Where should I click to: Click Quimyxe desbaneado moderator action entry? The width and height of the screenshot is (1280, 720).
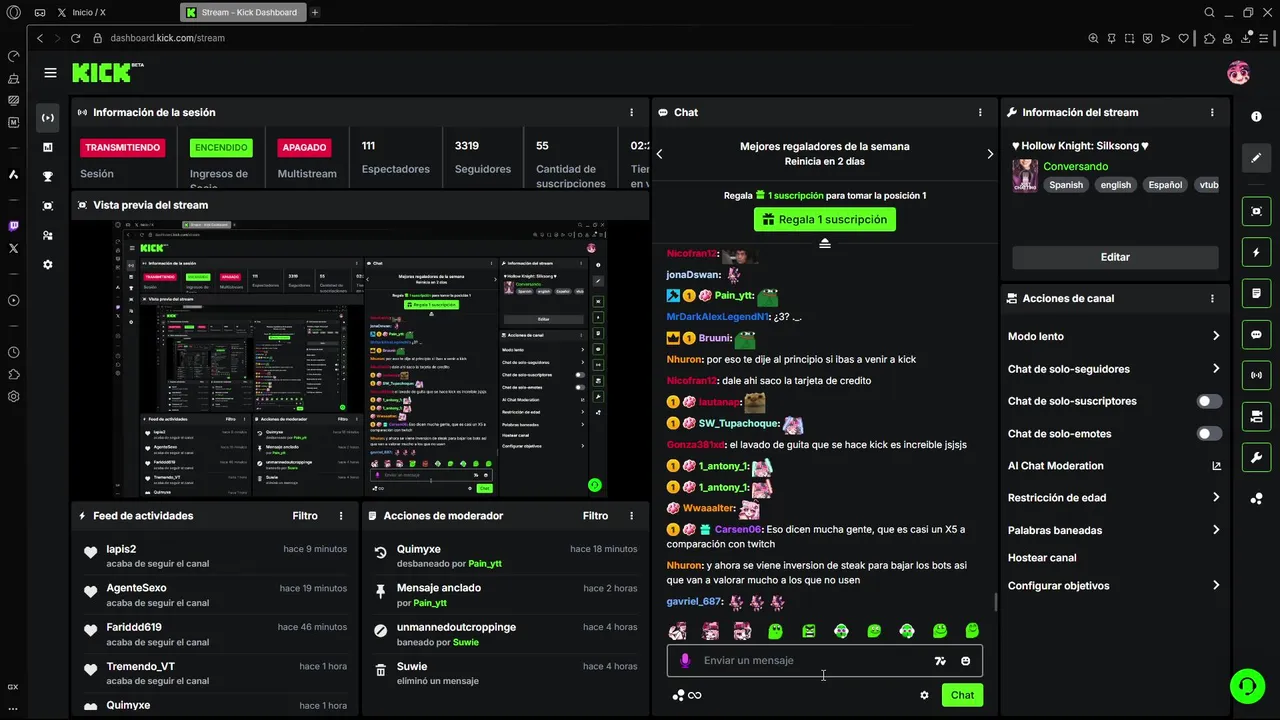coord(505,556)
